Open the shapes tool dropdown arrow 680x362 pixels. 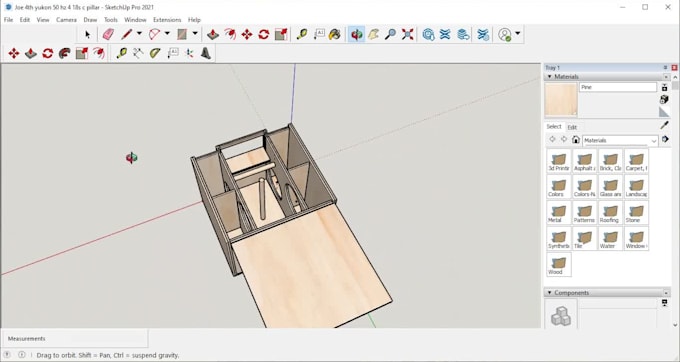click(195, 33)
